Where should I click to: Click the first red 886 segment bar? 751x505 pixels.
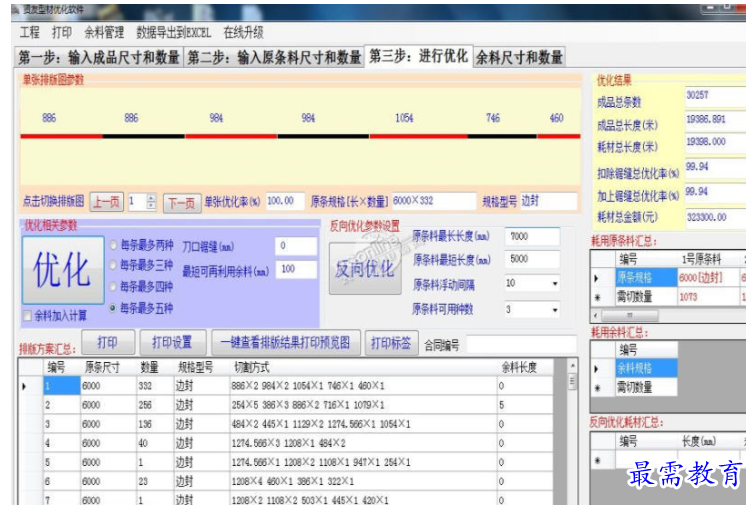point(61,137)
